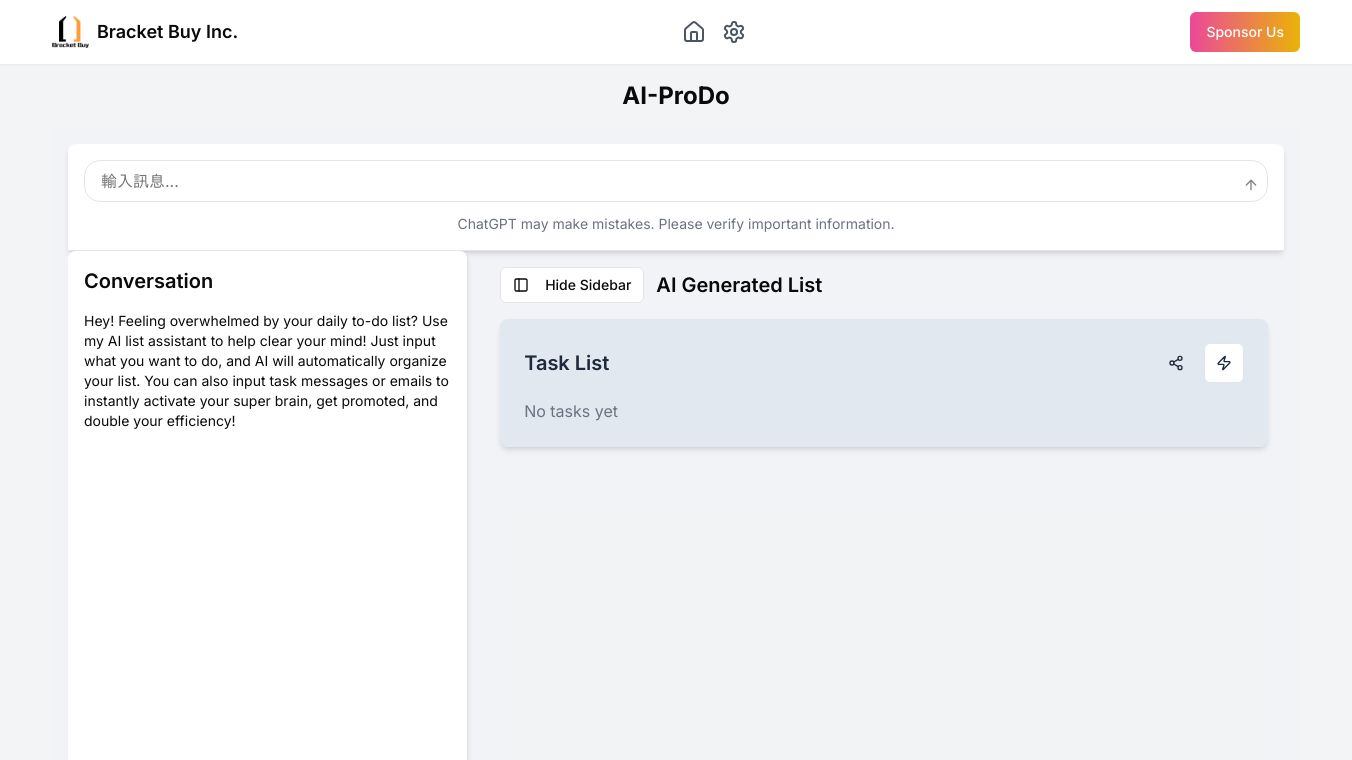The width and height of the screenshot is (1352, 760).
Task: Click the assistant's welcome message paragraph
Action: [x=266, y=371]
